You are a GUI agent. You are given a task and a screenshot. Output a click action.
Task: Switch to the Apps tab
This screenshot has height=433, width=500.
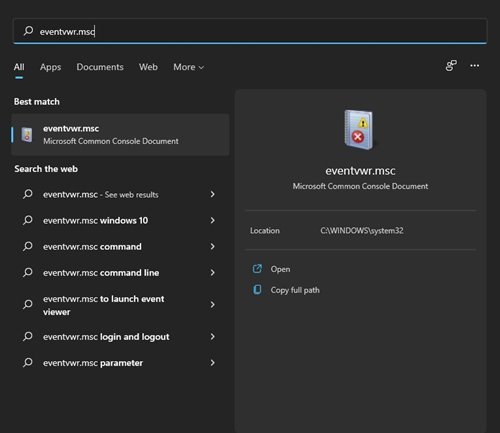coord(50,67)
